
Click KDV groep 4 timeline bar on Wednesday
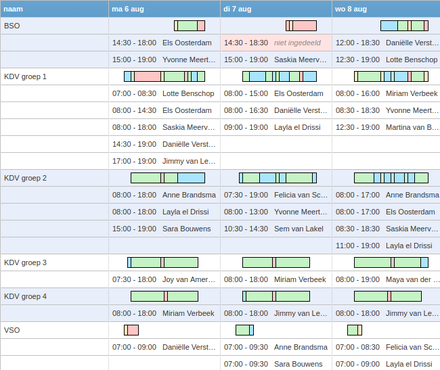pyautogui.click(x=388, y=296)
